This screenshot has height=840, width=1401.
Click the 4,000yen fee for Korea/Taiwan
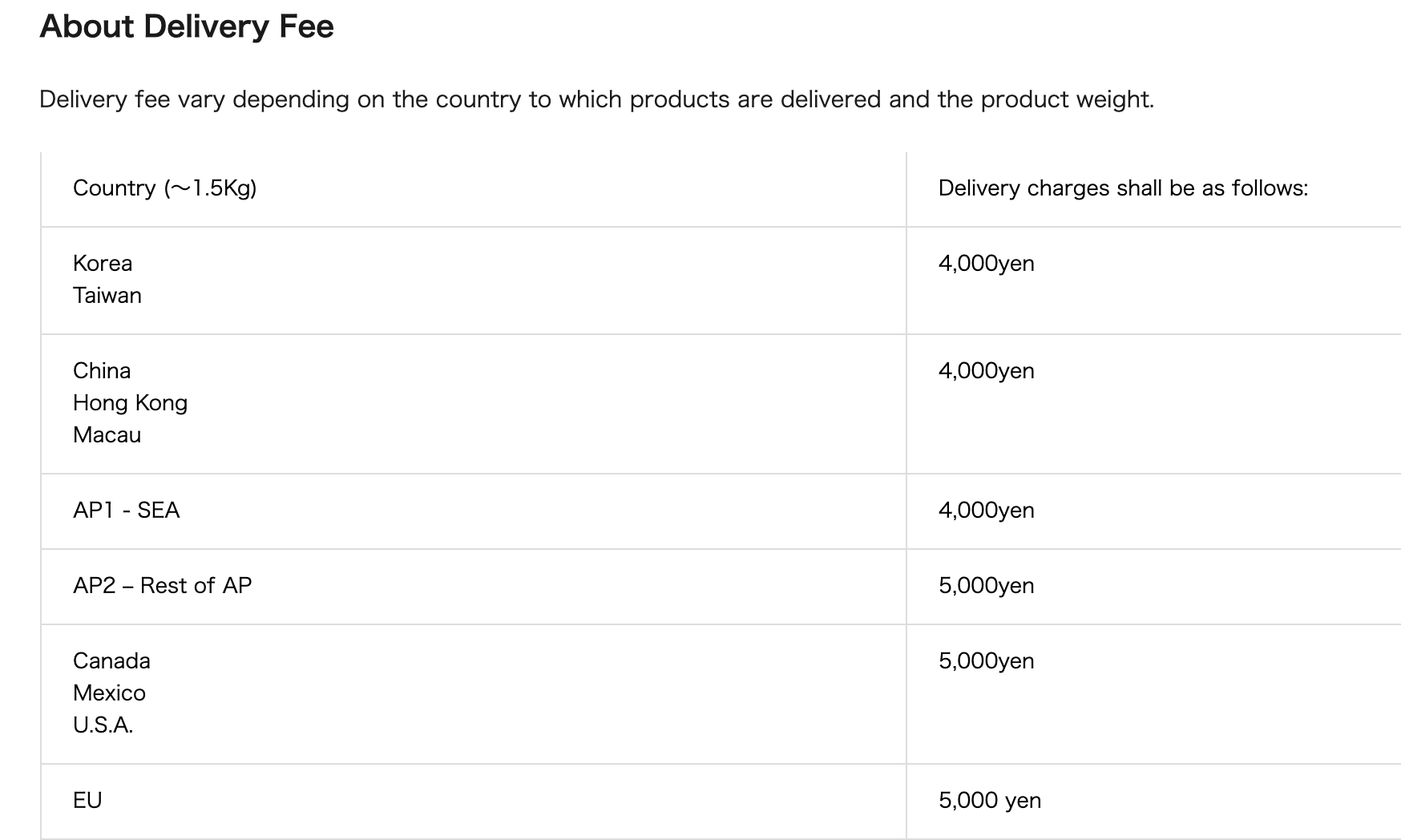point(987,263)
